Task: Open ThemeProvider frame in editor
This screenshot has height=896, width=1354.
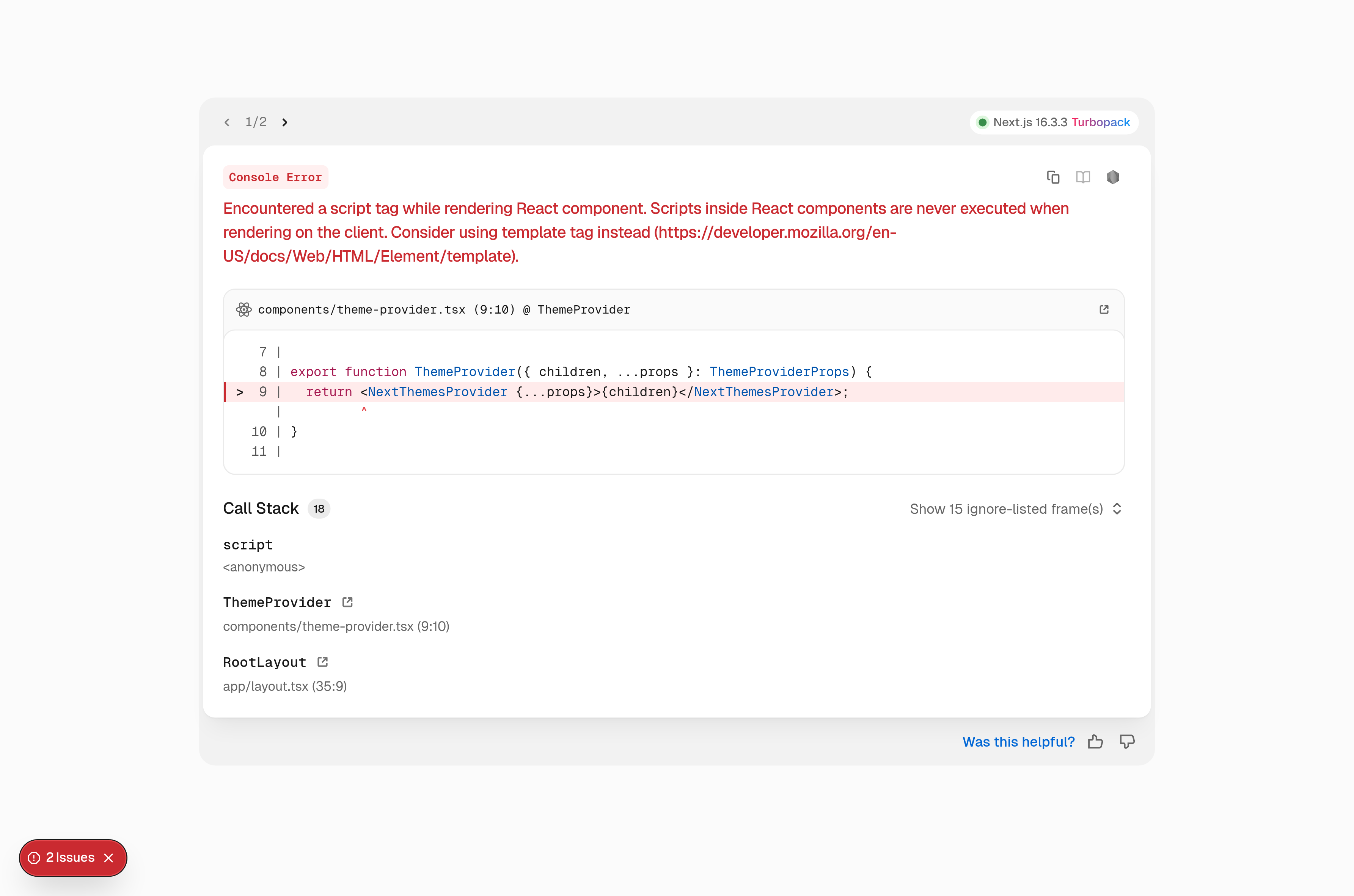Action: 347,602
